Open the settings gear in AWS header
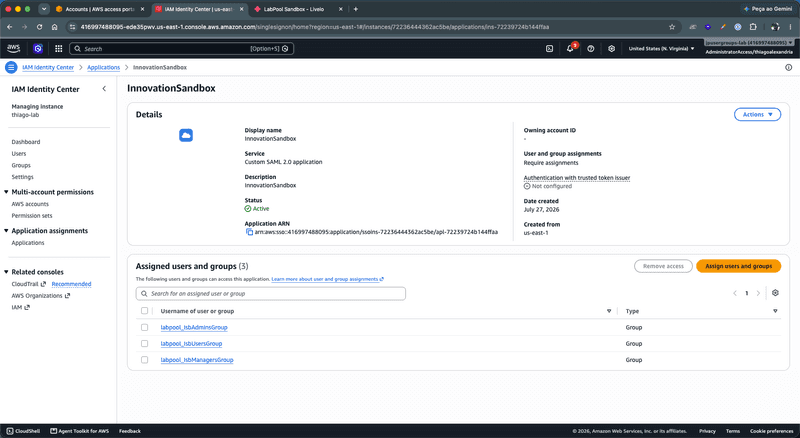The width and height of the screenshot is (800, 438). (x=611, y=48)
